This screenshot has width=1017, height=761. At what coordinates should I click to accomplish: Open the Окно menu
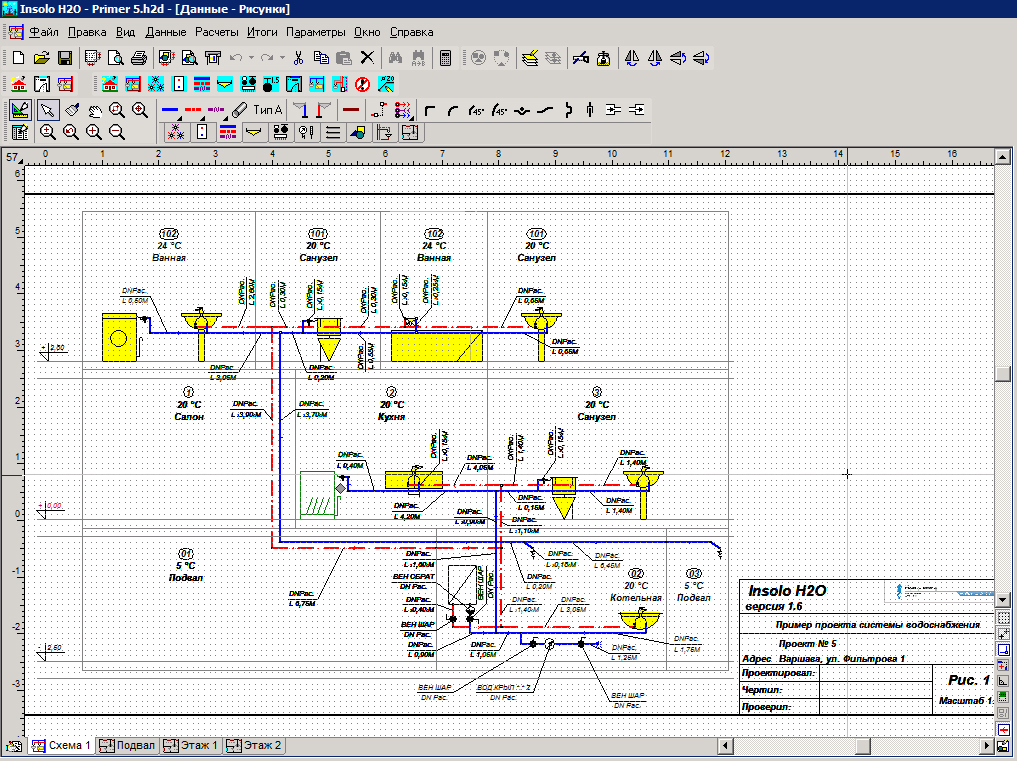pos(367,32)
